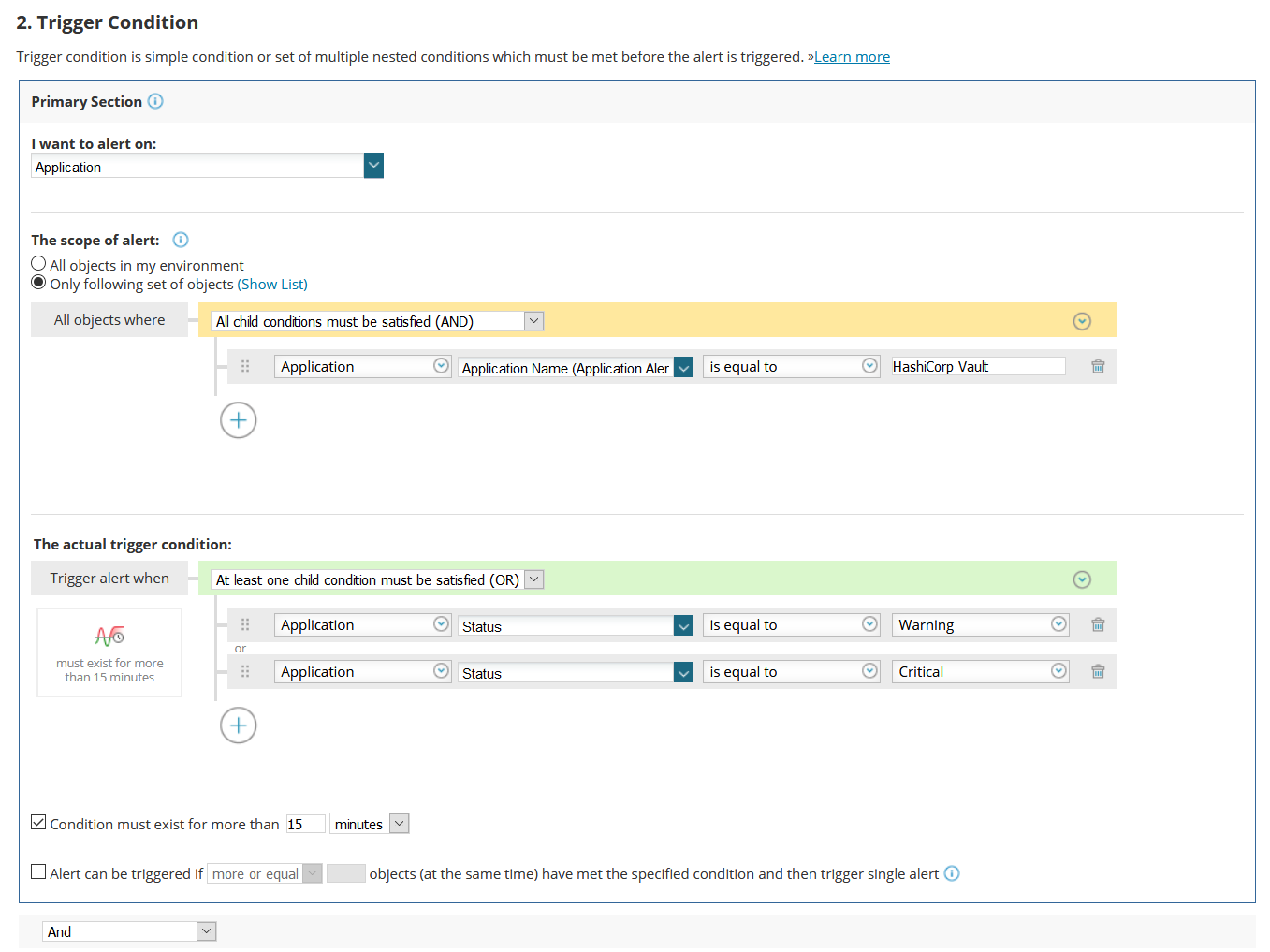Add a new scope condition with plus button
Image resolution: width=1270 pixels, height=952 pixels.
pyautogui.click(x=239, y=420)
